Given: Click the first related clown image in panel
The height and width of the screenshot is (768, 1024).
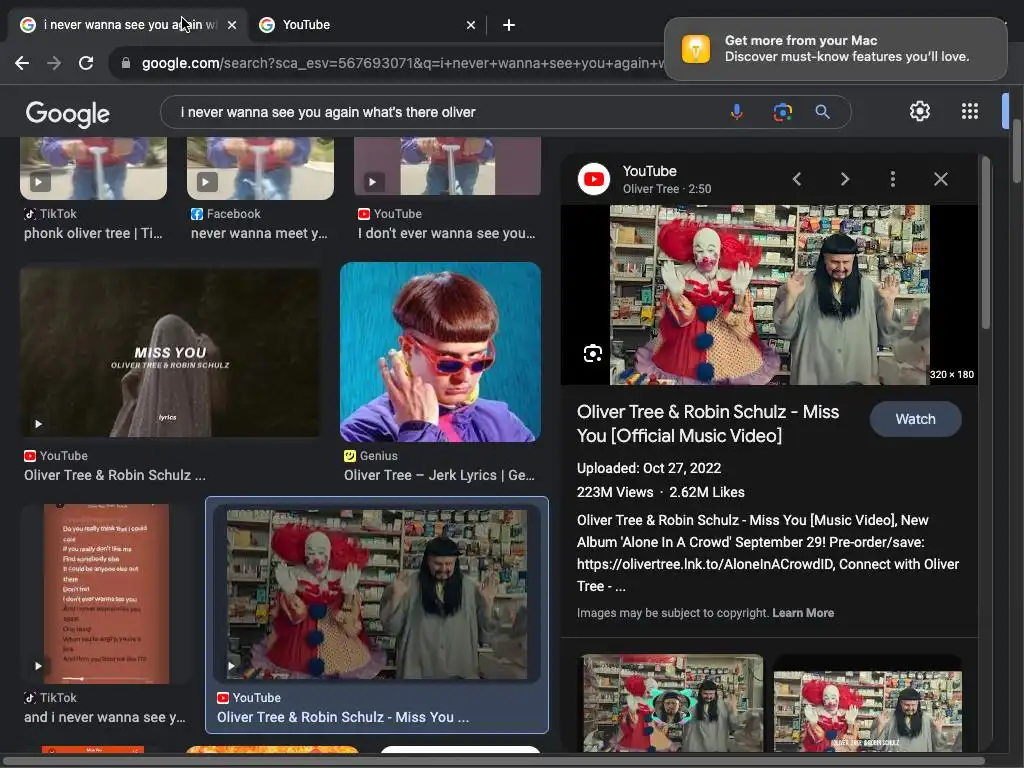Looking at the screenshot, I should [x=672, y=703].
